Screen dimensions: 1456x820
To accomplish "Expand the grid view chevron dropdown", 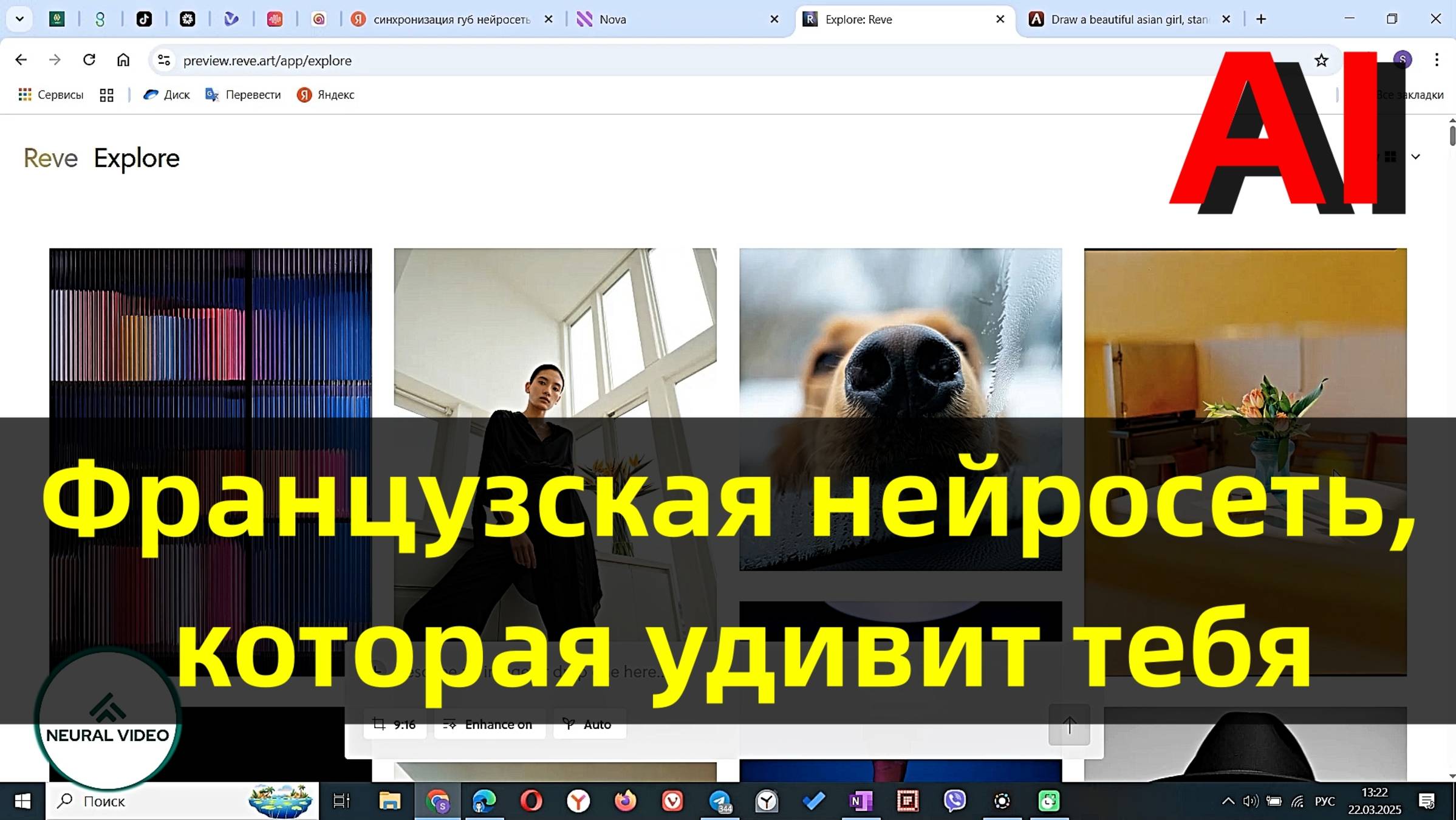I will tap(1415, 157).
